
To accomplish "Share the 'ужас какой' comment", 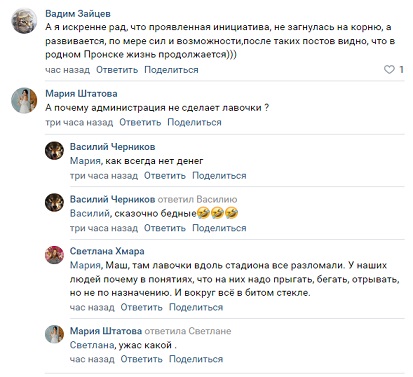I will coord(196,359).
